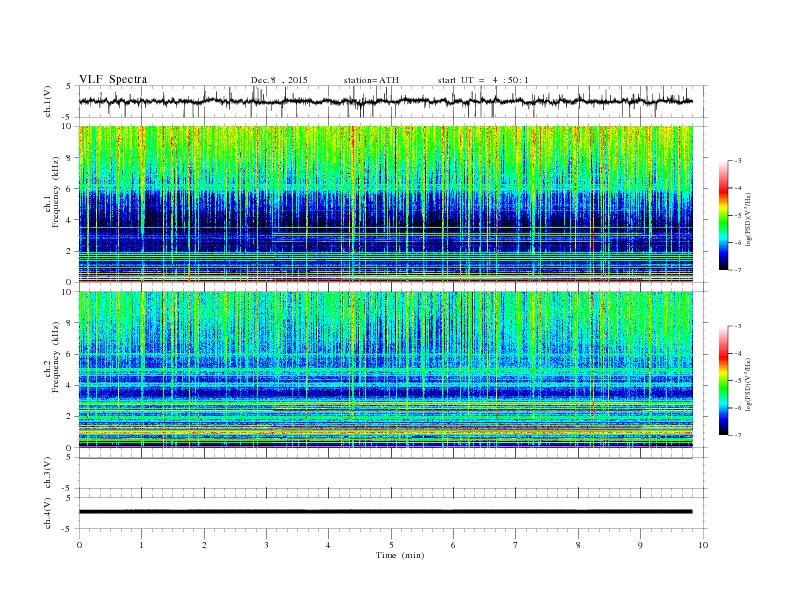
Task: Click the '2' kHz tick on ch.1 spectrogram
Action: coord(69,251)
